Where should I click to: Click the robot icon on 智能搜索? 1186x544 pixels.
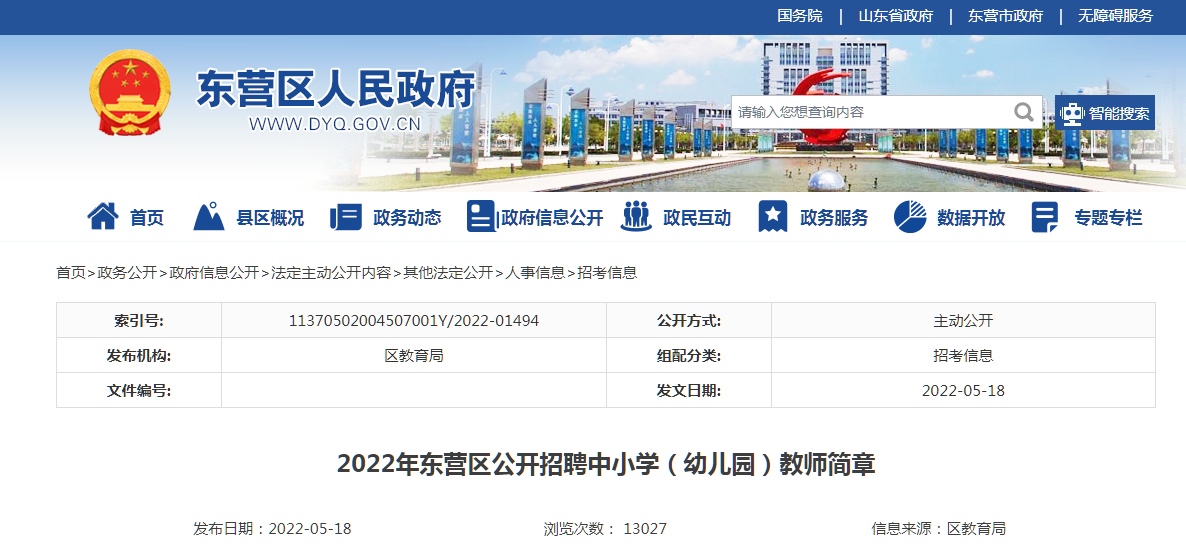tap(1072, 113)
